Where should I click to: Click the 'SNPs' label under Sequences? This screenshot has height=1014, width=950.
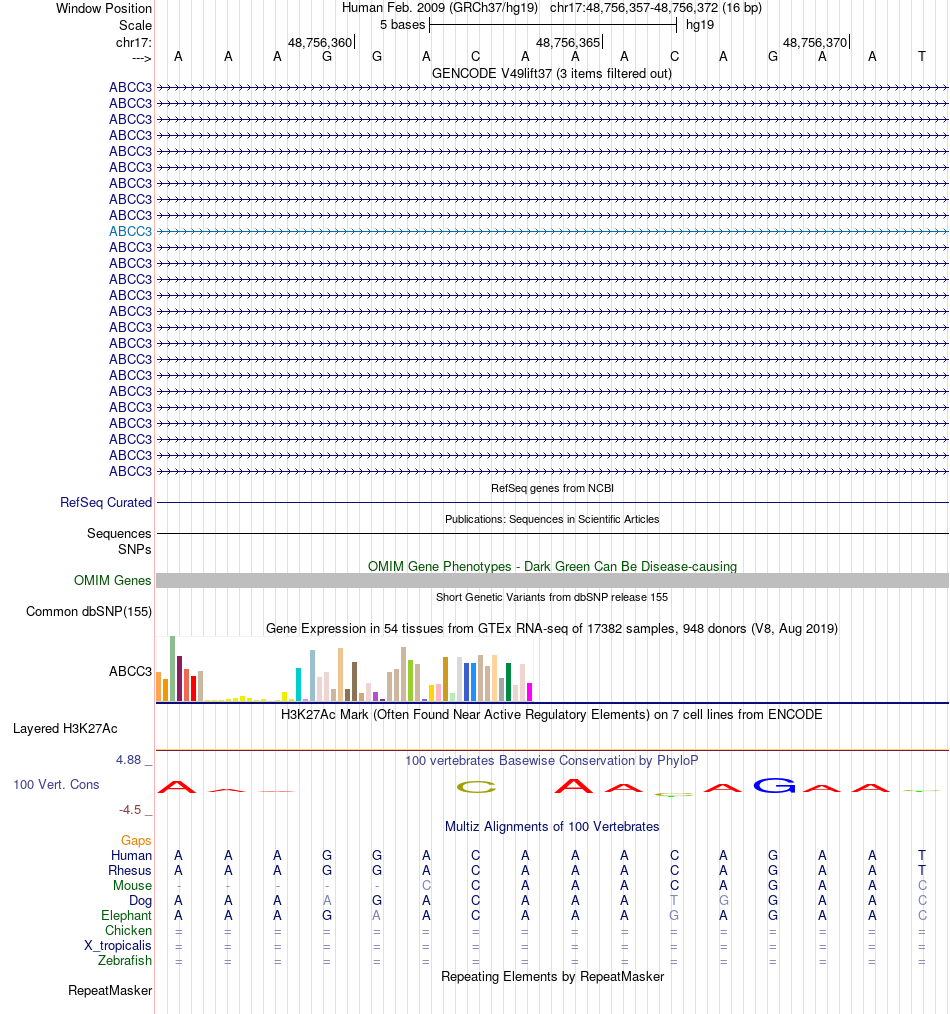135,549
